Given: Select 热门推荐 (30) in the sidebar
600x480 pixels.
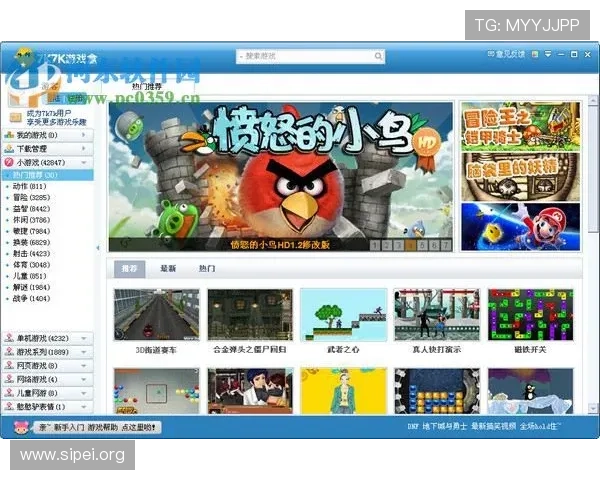Looking at the screenshot, I should (x=47, y=175).
